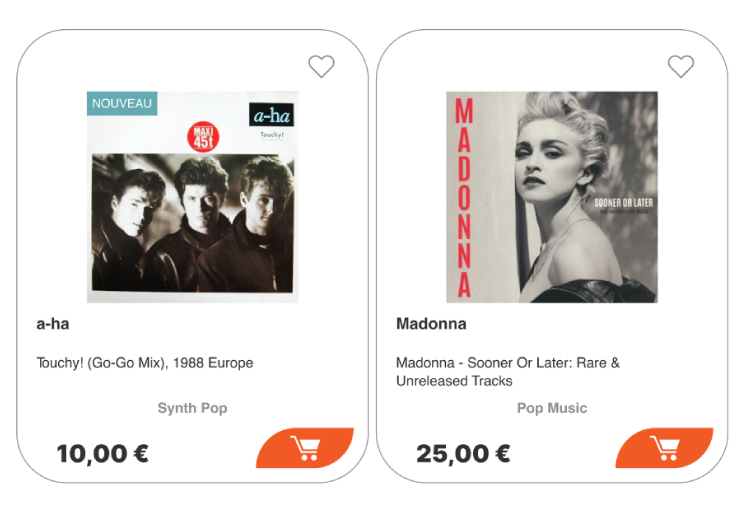Select the Pop Music genre label
The height and width of the screenshot is (510, 745).
tap(552, 408)
